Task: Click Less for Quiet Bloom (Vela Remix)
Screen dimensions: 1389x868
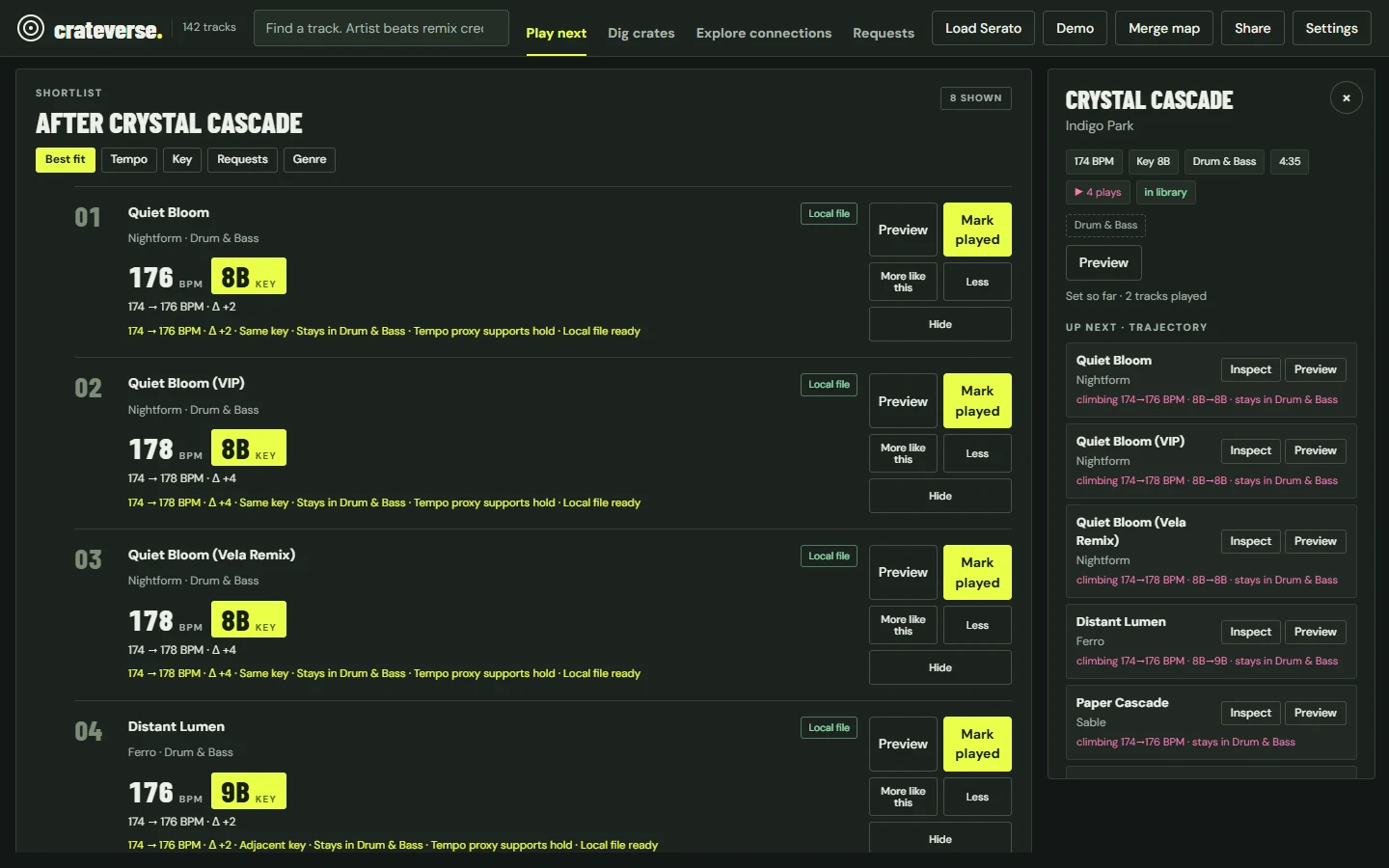Action: tap(977, 625)
